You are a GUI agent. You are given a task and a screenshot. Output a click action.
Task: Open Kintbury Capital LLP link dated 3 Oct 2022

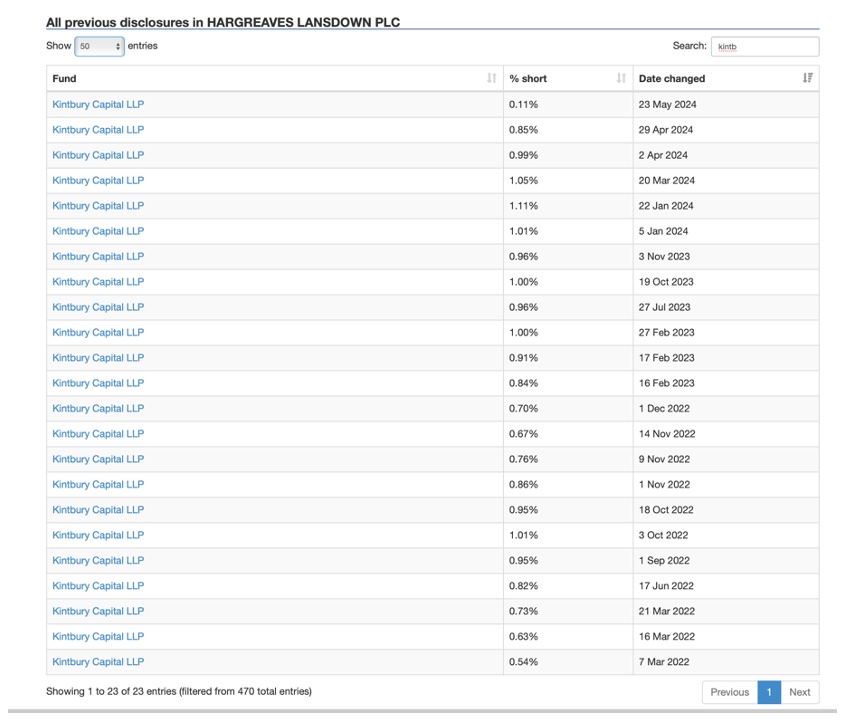coord(98,535)
